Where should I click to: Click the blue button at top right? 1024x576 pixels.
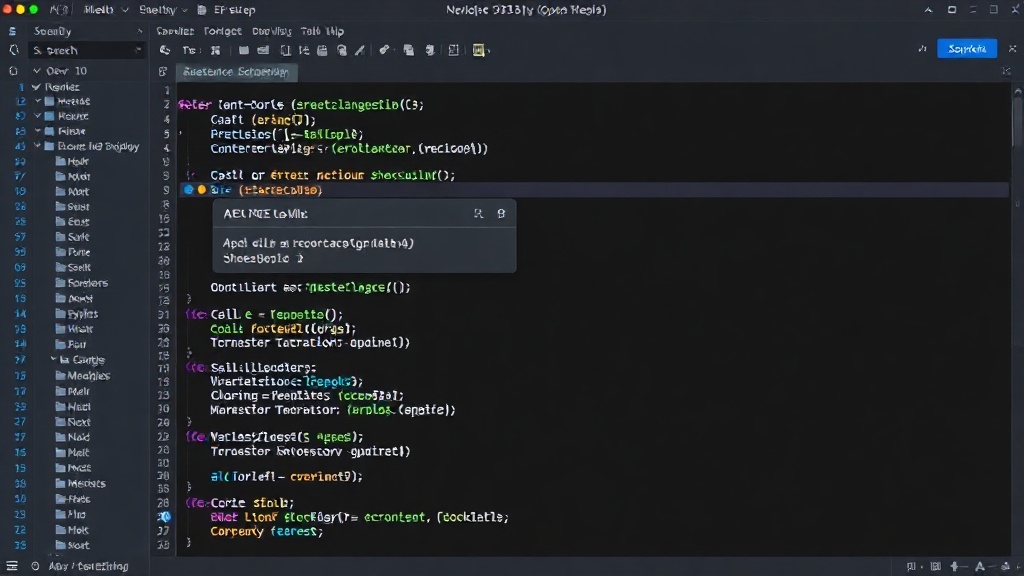967,49
